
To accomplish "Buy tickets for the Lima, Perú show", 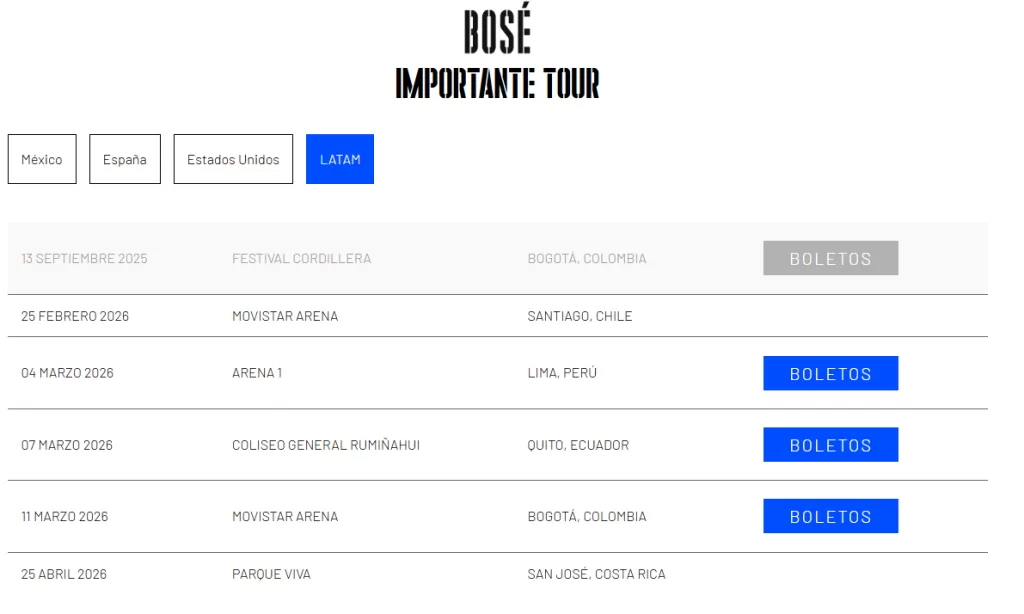I will click(x=830, y=373).
